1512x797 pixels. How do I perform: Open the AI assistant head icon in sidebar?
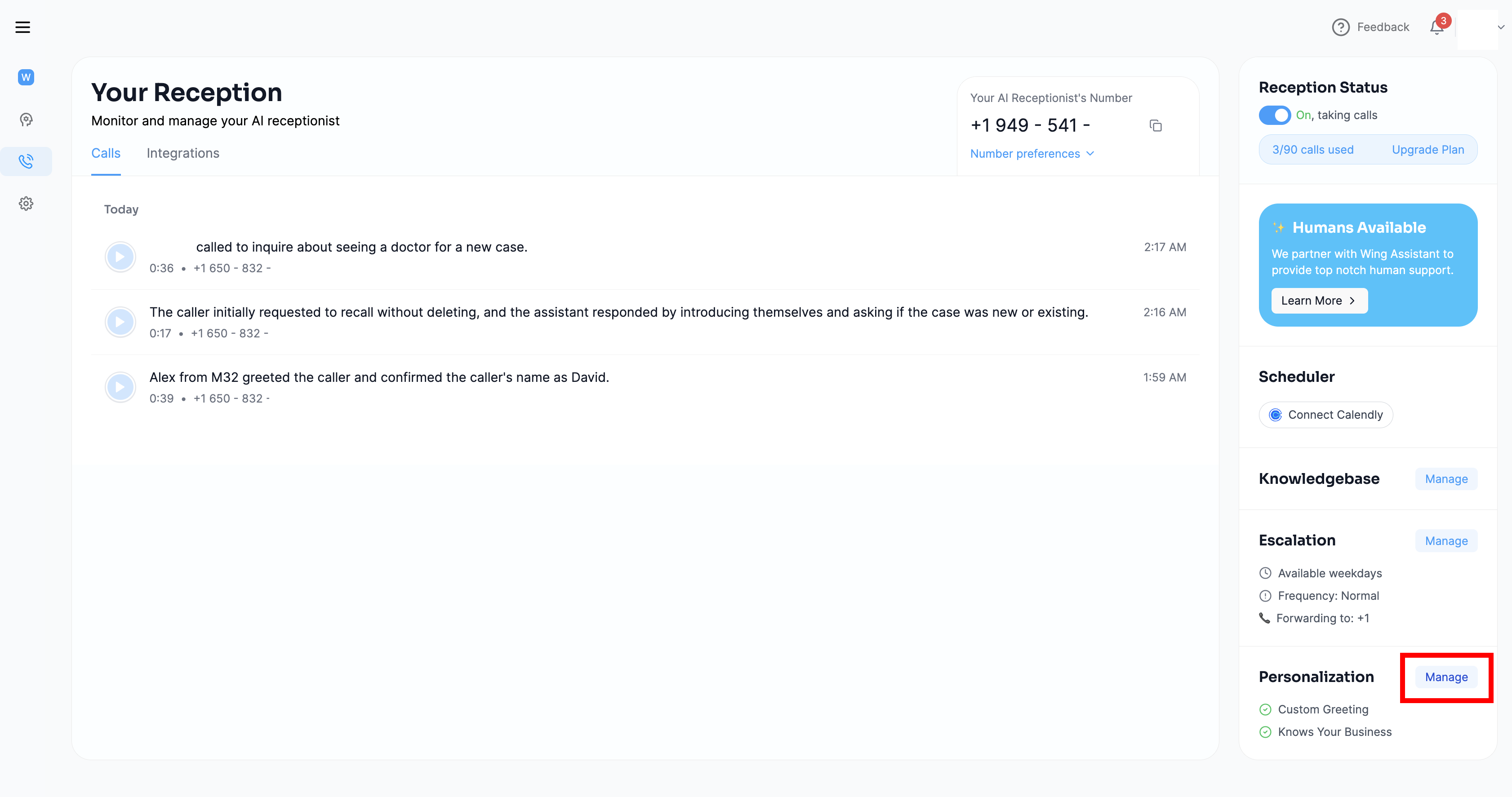(26, 120)
